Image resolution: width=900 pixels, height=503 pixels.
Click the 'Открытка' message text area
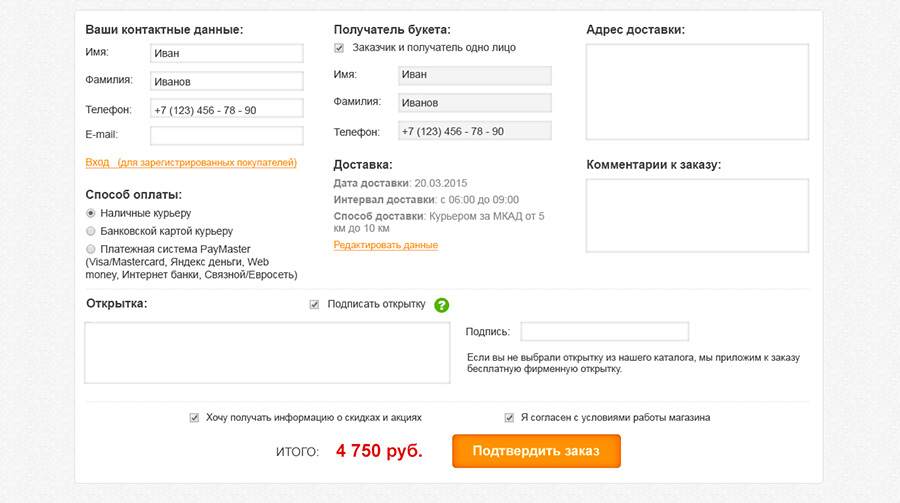pos(267,352)
